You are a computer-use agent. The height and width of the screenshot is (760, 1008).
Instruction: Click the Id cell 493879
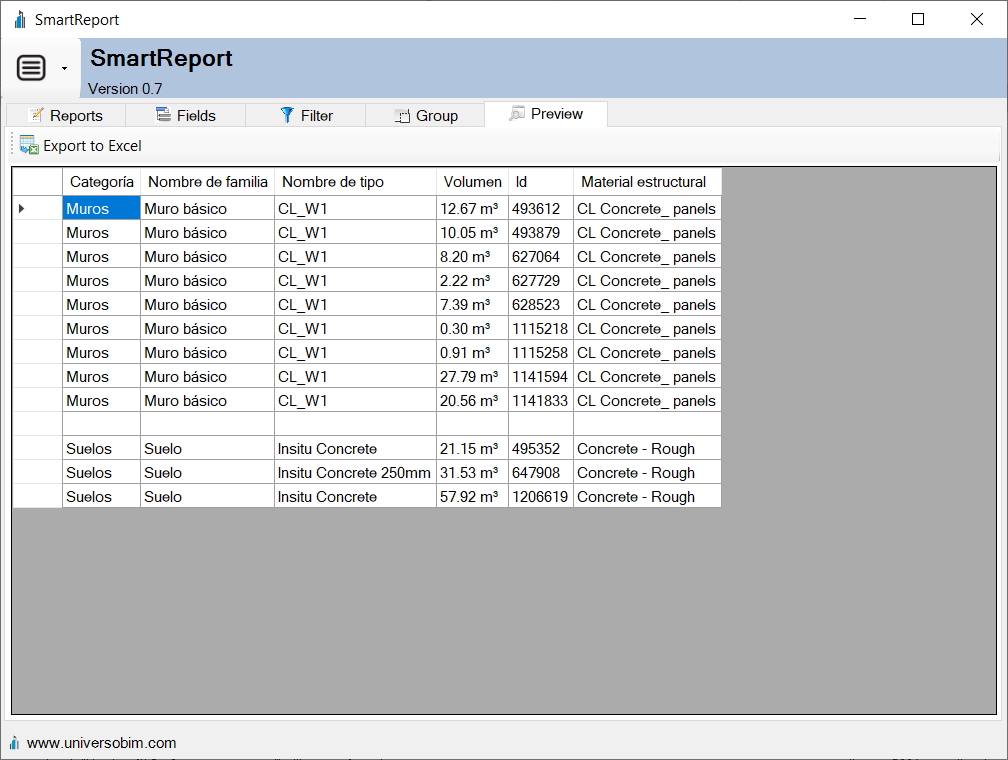pos(541,232)
